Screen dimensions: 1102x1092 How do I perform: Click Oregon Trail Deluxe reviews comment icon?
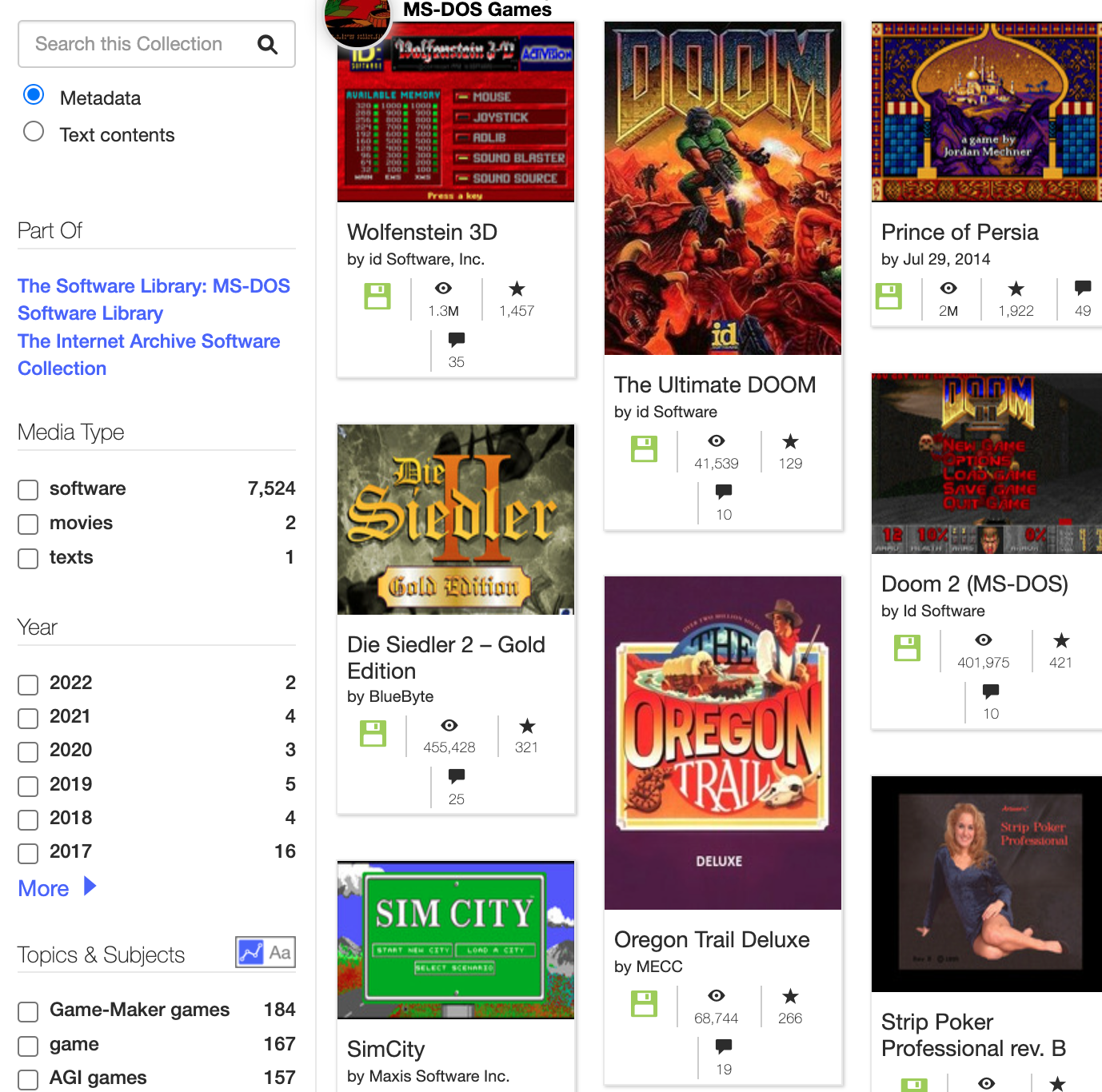(724, 1046)
